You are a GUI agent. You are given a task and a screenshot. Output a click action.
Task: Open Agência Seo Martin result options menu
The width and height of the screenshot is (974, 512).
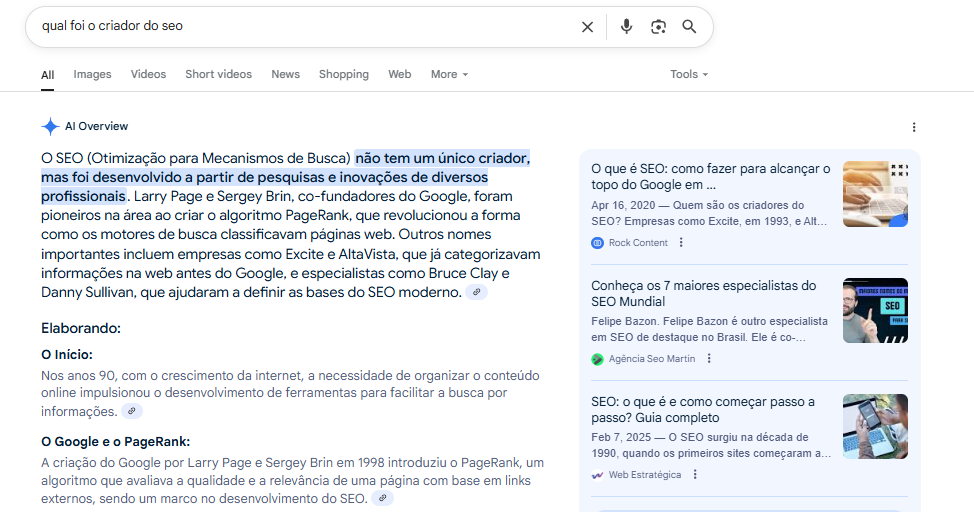(x=709, y=358)
